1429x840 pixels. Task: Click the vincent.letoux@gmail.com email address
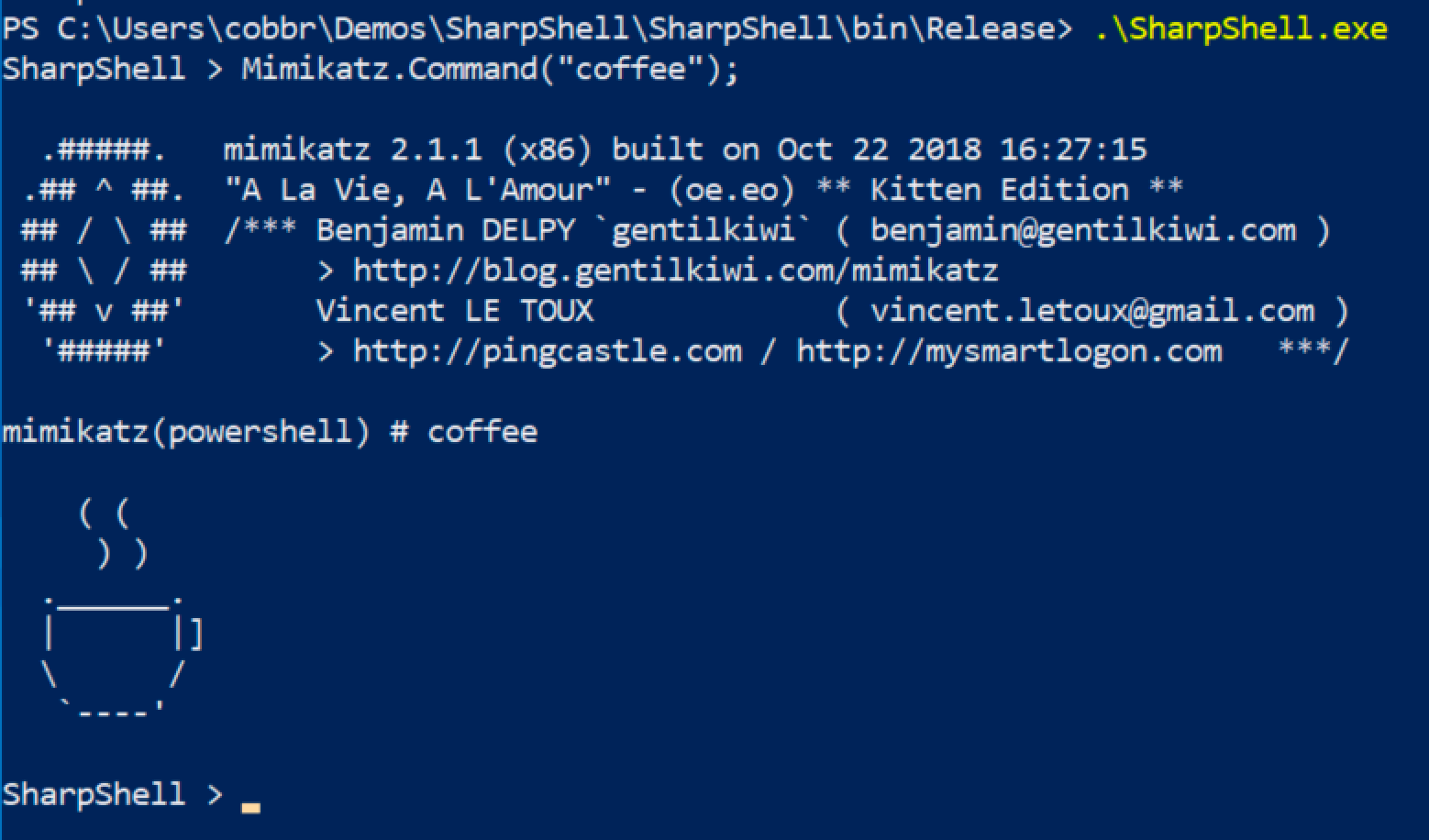tap(1091, 311)
